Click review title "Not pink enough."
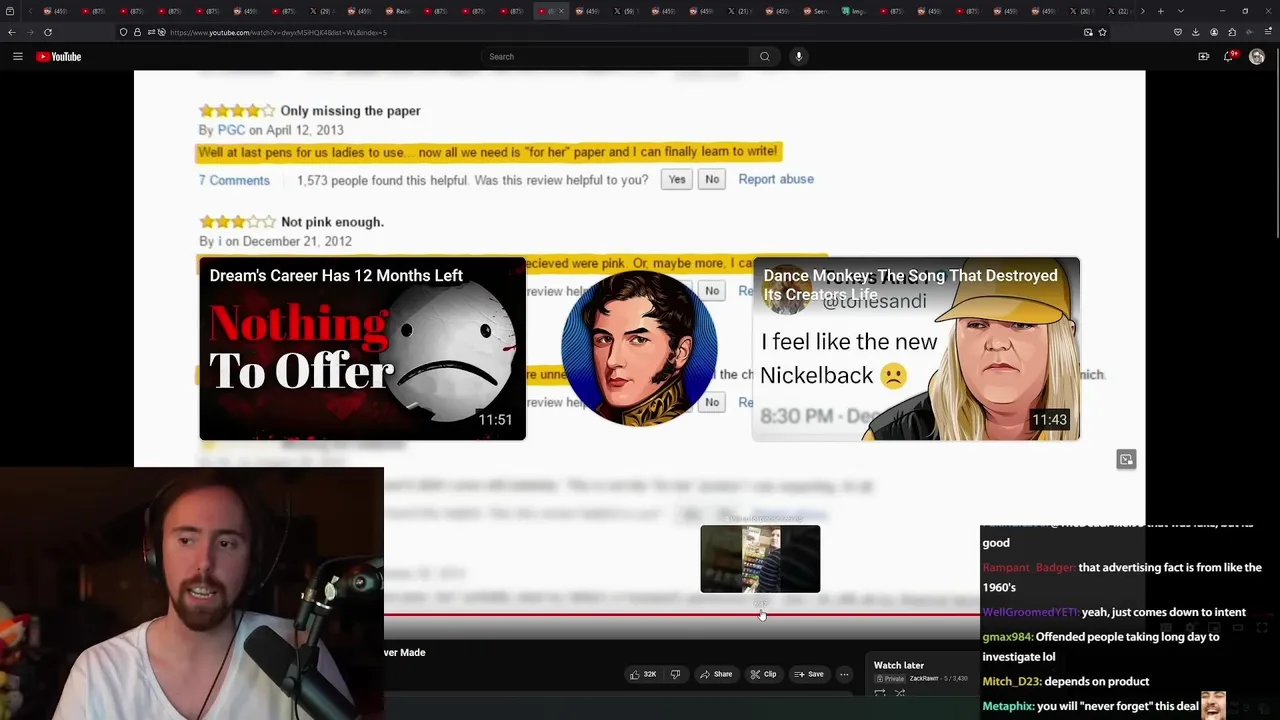Viewport: 1280px width, 720px height. pos(332,222)
